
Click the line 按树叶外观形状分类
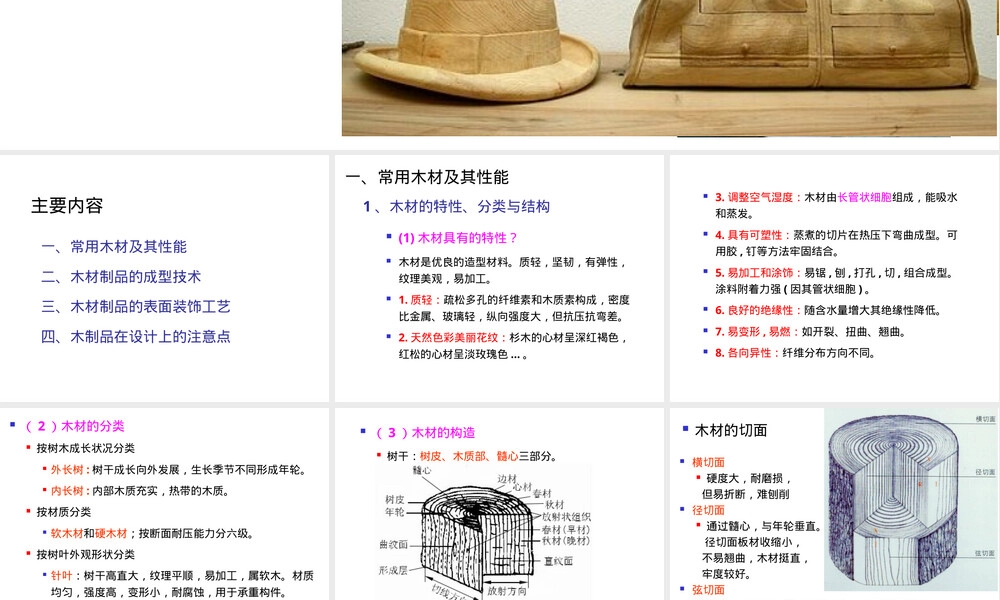click(x=85, y=555)
